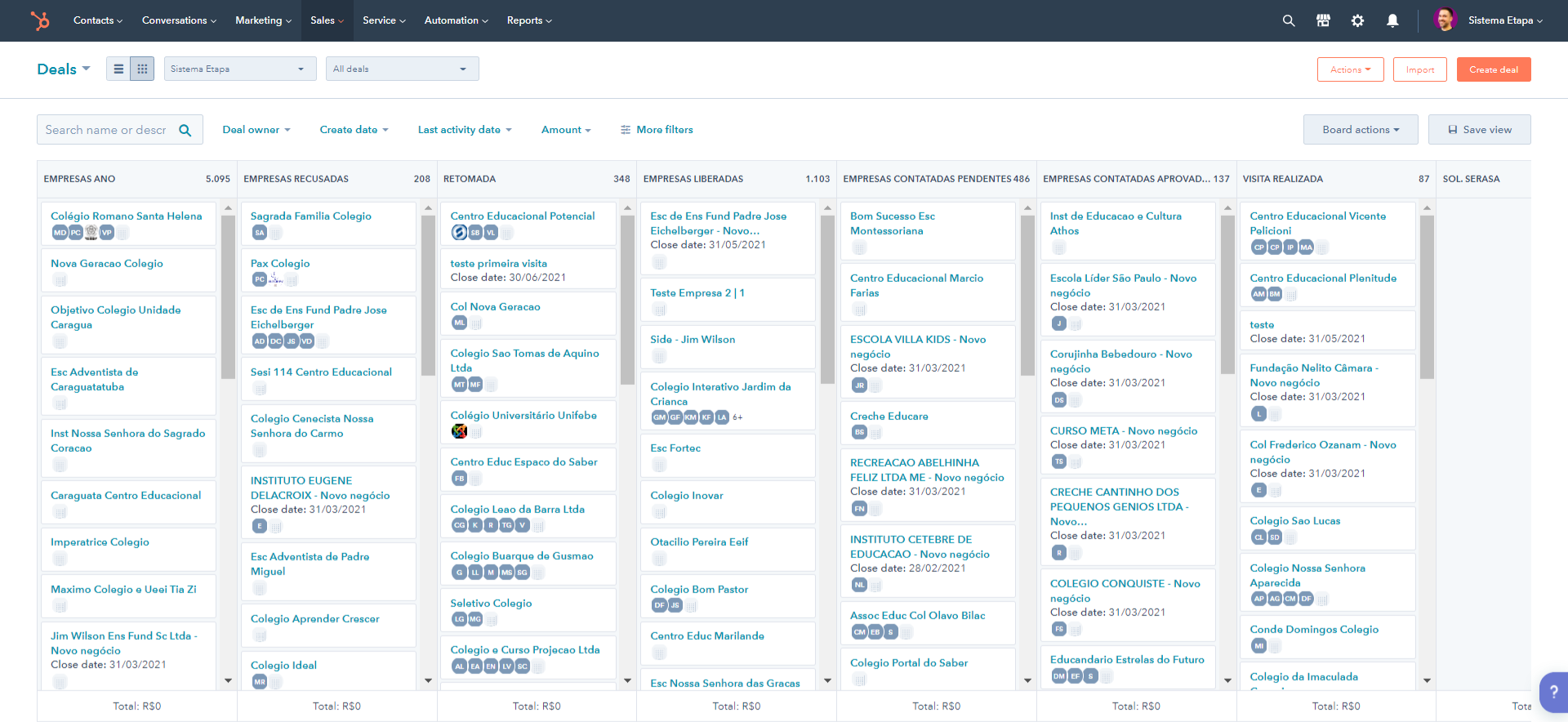
Task: Click ML avatar on Col Nova Geracao
Action: (460, 323)
